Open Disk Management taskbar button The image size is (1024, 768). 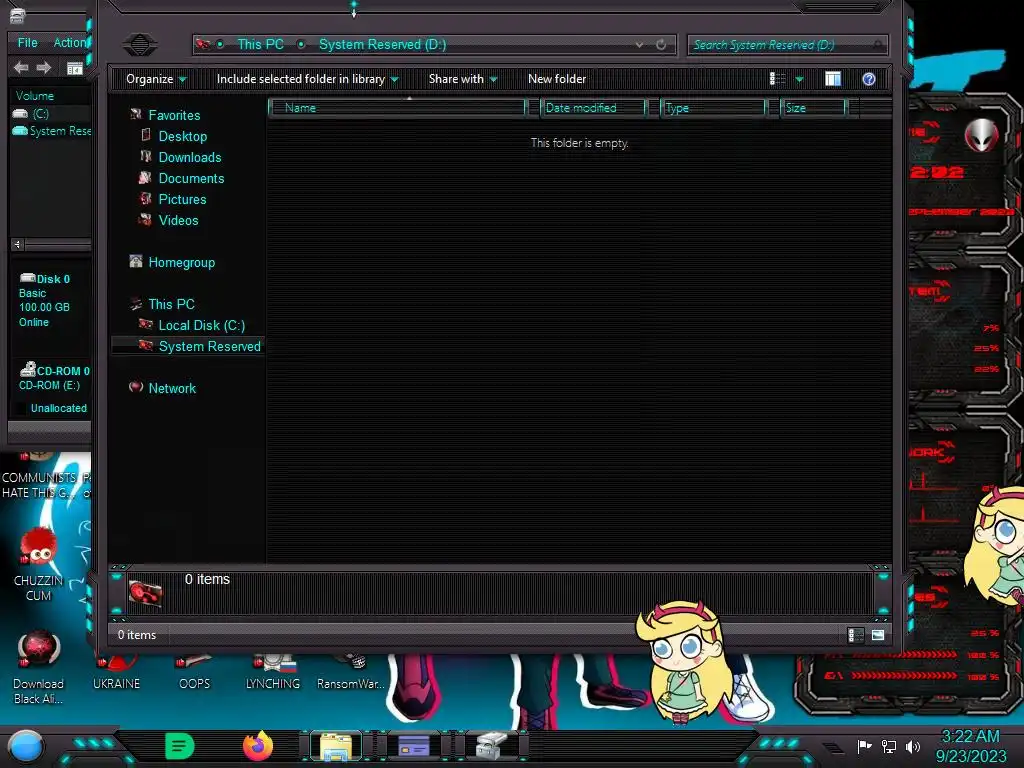[491, 746]
